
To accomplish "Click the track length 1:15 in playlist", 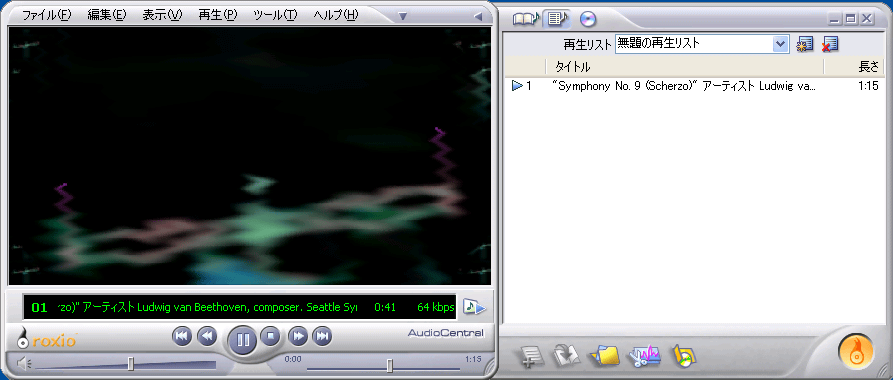I will tap(869, 86).
